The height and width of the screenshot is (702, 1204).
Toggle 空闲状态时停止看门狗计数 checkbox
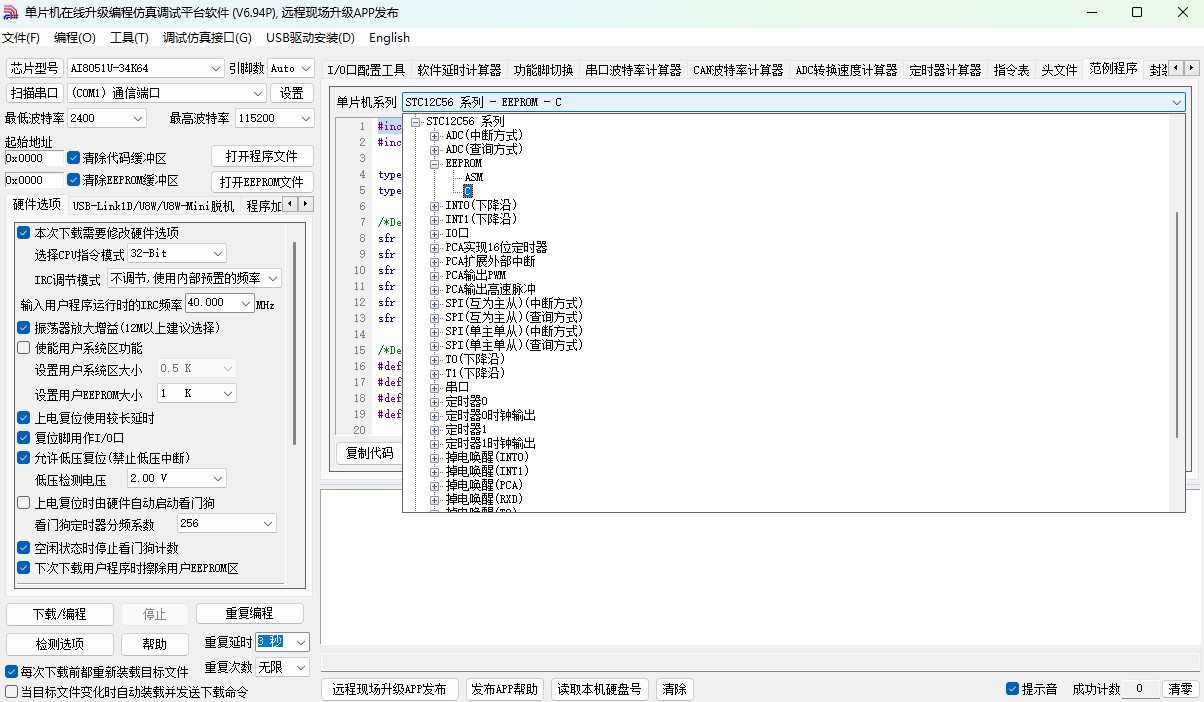click(x=24, y=548)
